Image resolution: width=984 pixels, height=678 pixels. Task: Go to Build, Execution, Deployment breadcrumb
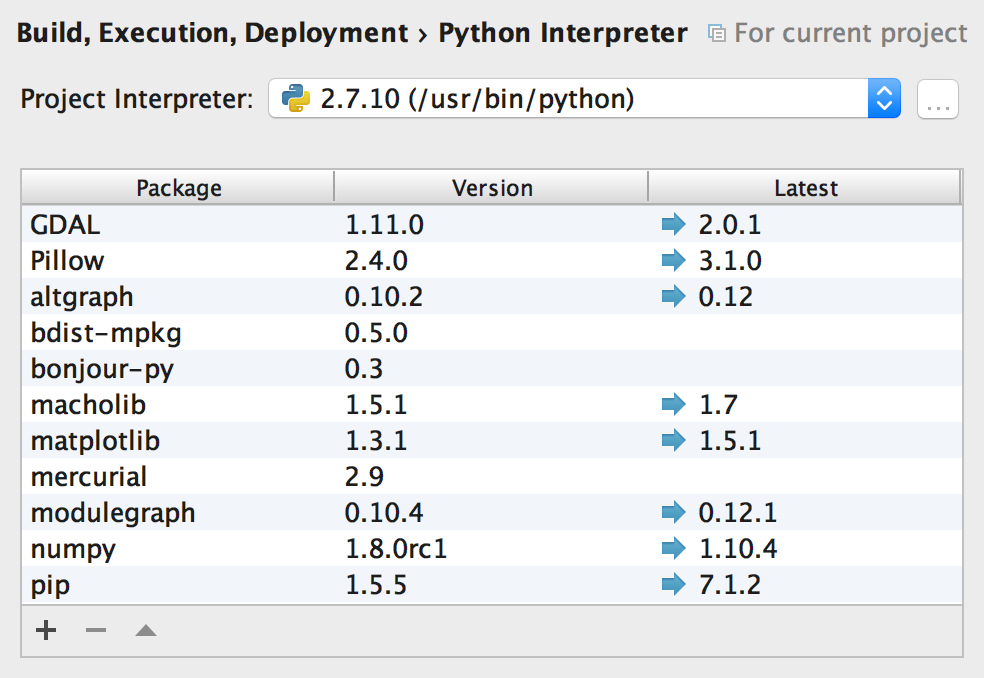[212, 33]
